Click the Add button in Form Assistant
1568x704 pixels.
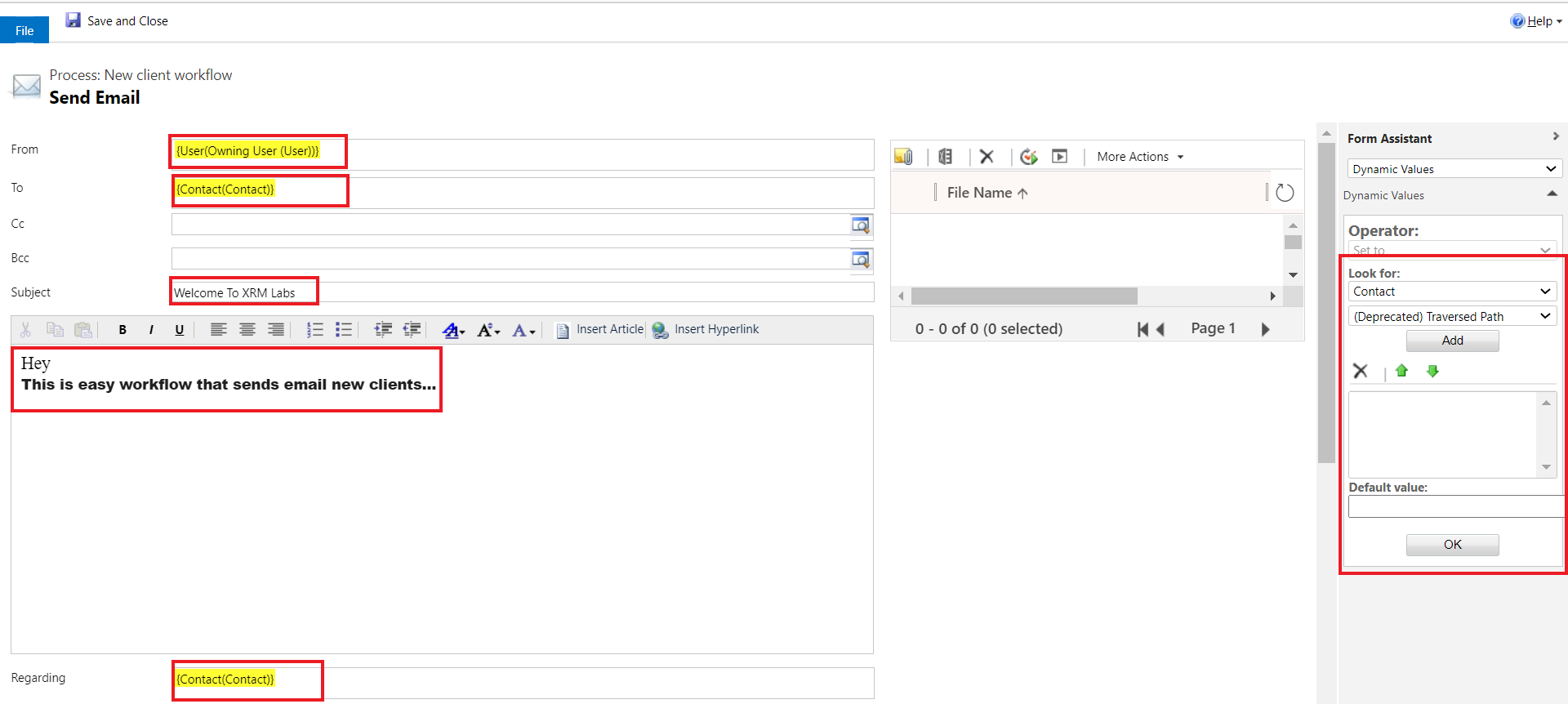click(x=1452, y=341)
